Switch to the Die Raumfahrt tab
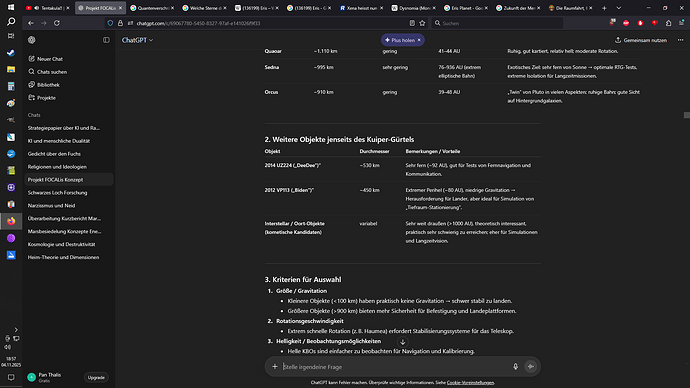This screenshot has width=690, height=388. coord(570,8)
